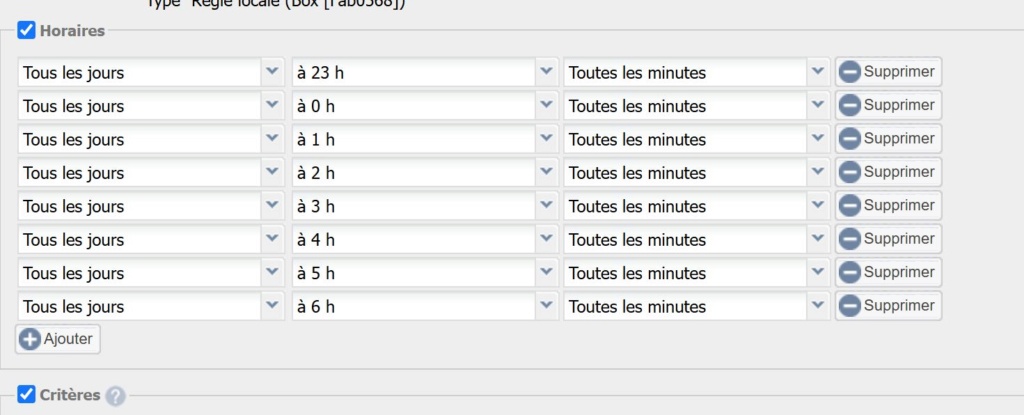Open the help question mark beside Critères
The width and height of the screenshot is (1024, 415).
pos(116,396)
